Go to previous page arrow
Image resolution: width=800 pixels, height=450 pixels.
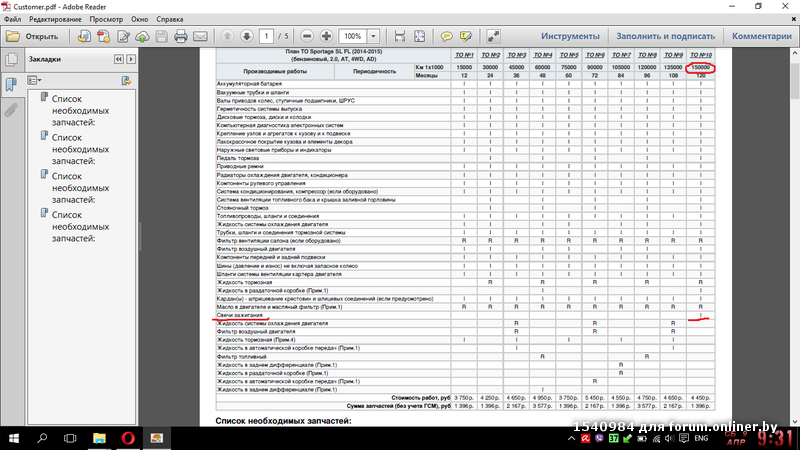[x=228, y=36]
